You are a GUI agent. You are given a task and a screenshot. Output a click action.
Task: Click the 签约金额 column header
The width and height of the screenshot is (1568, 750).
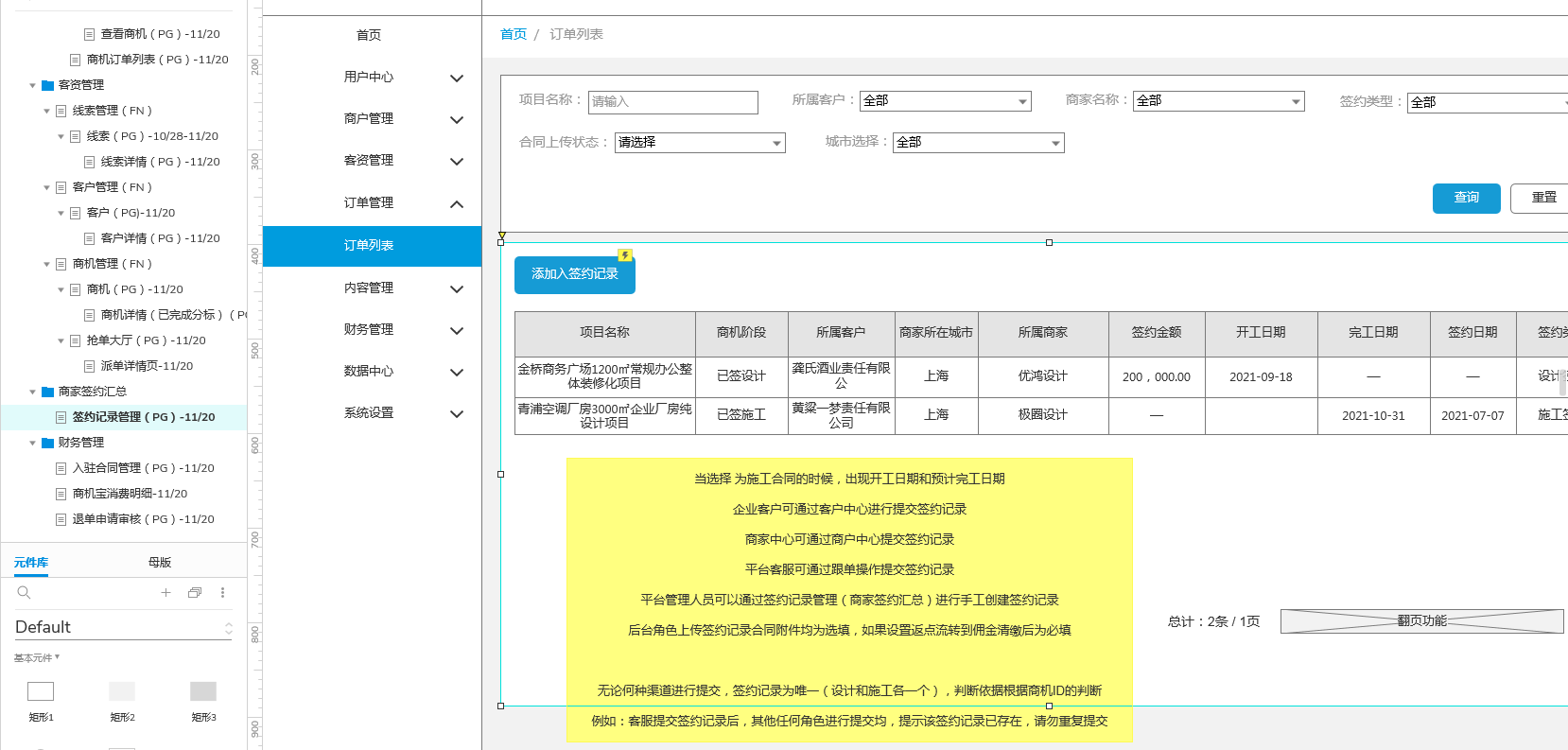click(1157, 333)
